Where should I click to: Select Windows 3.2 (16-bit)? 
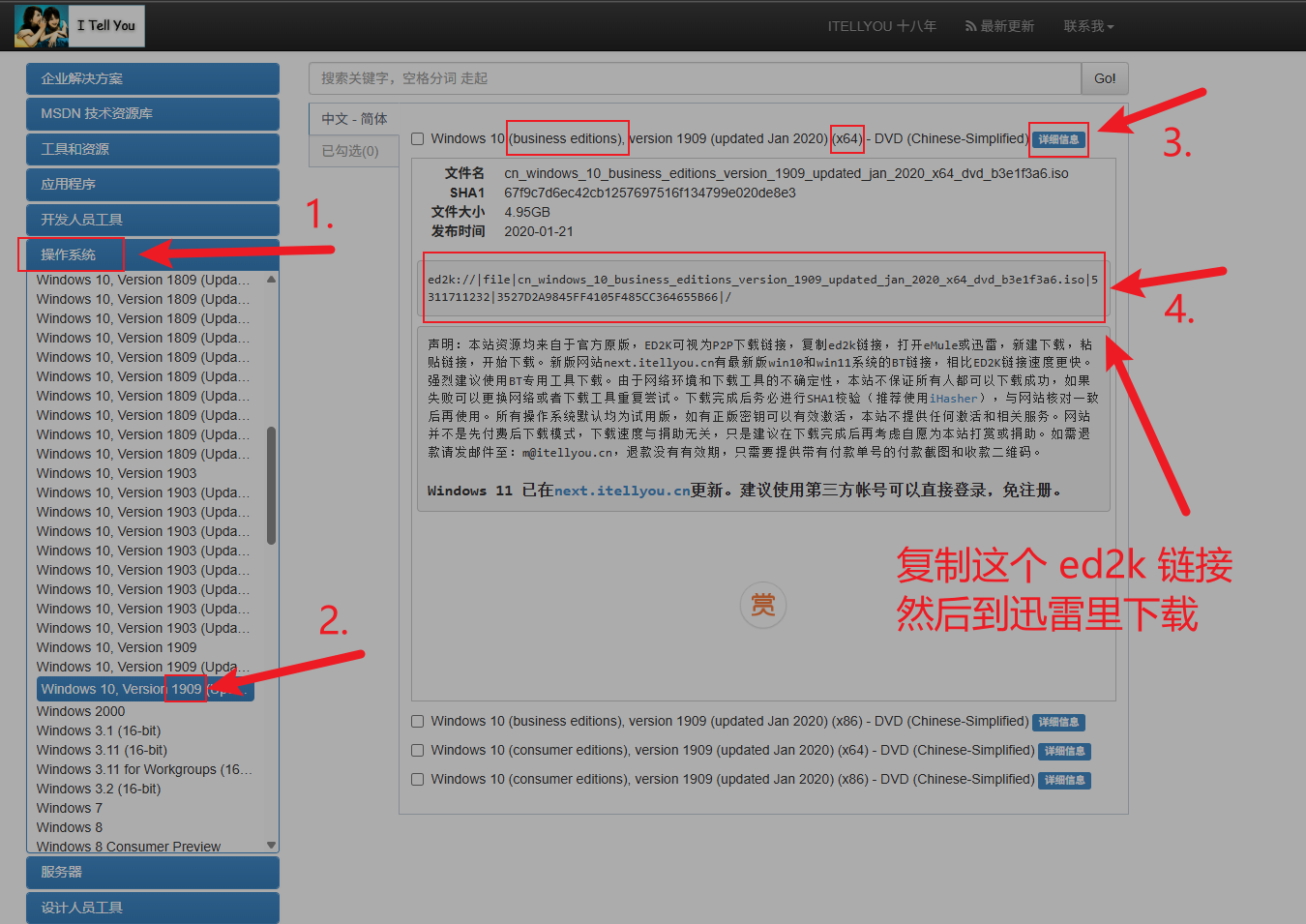click(99, 789)
